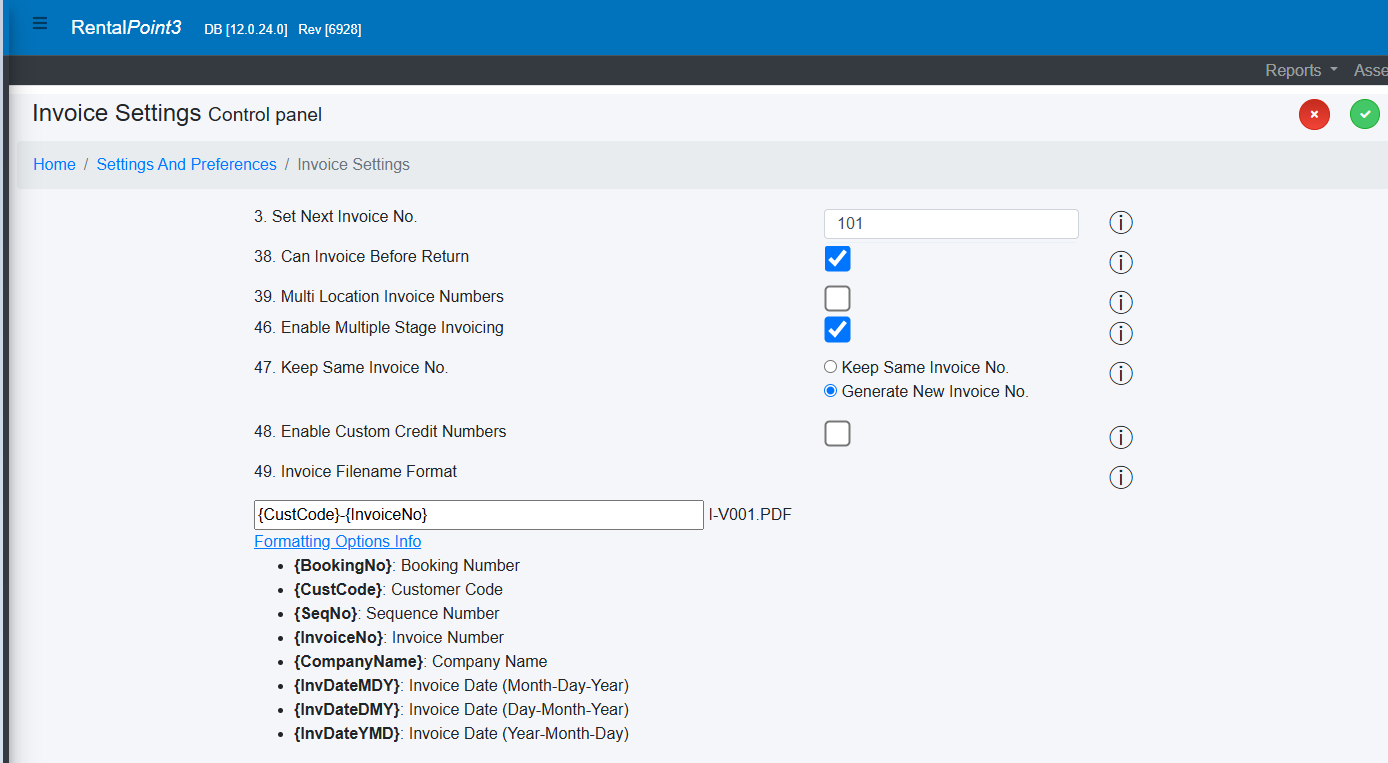The image size is (1388, 763).
Task: Open the Reports dropdown menu
Action: click(x=1301, y=70)
